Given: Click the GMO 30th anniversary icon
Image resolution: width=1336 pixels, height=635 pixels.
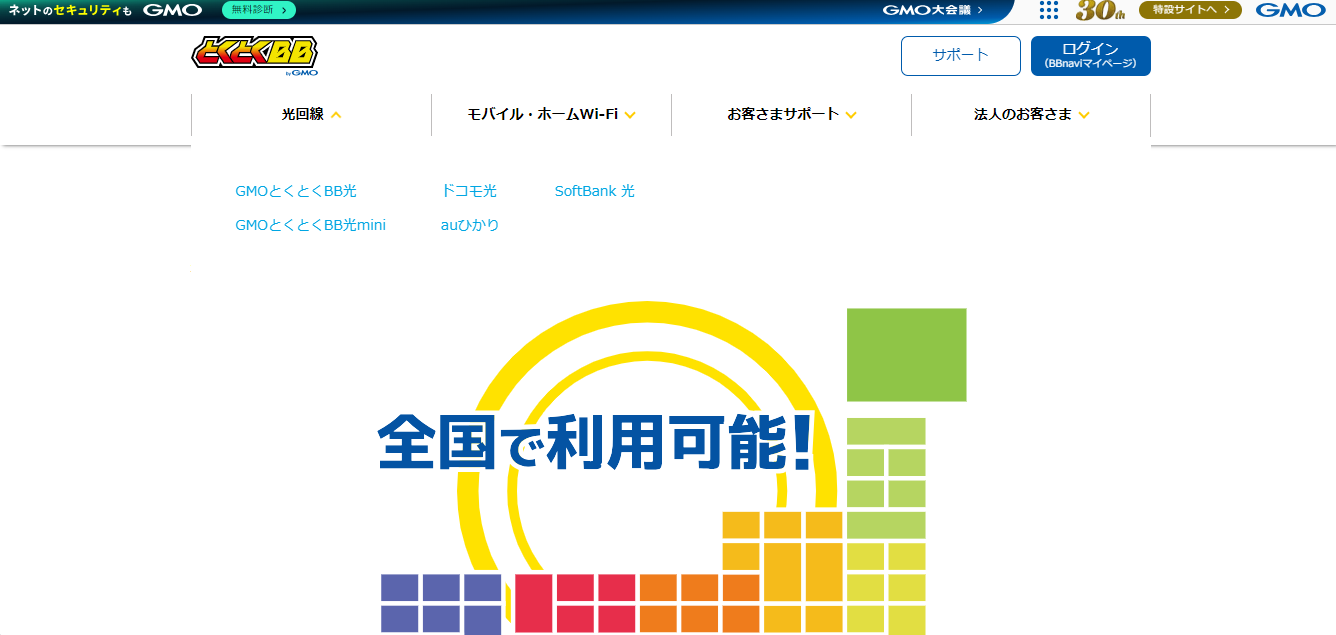Looking at the screenshot, I should (1101, 11).
